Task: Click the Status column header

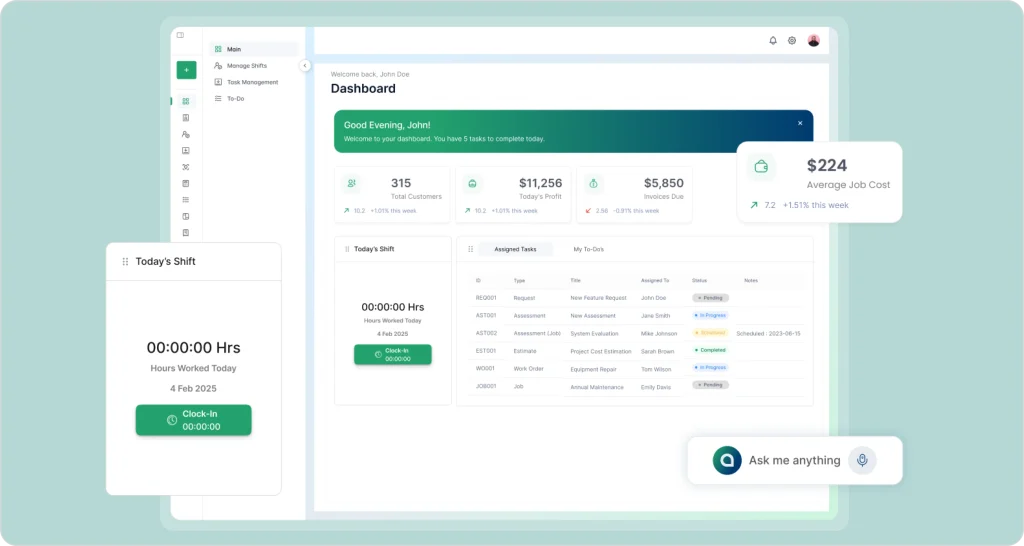Action: [699, 280]
